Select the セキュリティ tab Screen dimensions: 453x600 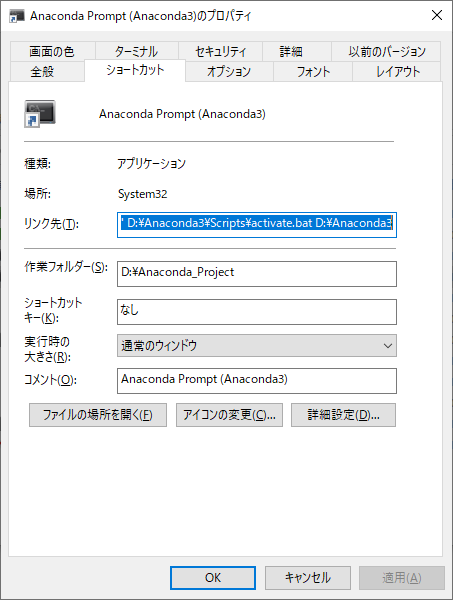220,51
